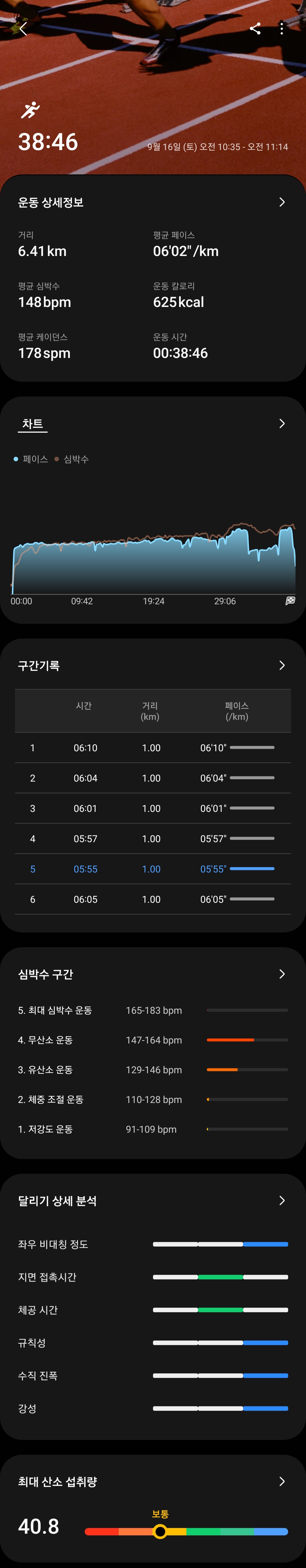Expand the 차트 section chevron
This screenshot has height=1568, width=306.
(x=282, y=424)
